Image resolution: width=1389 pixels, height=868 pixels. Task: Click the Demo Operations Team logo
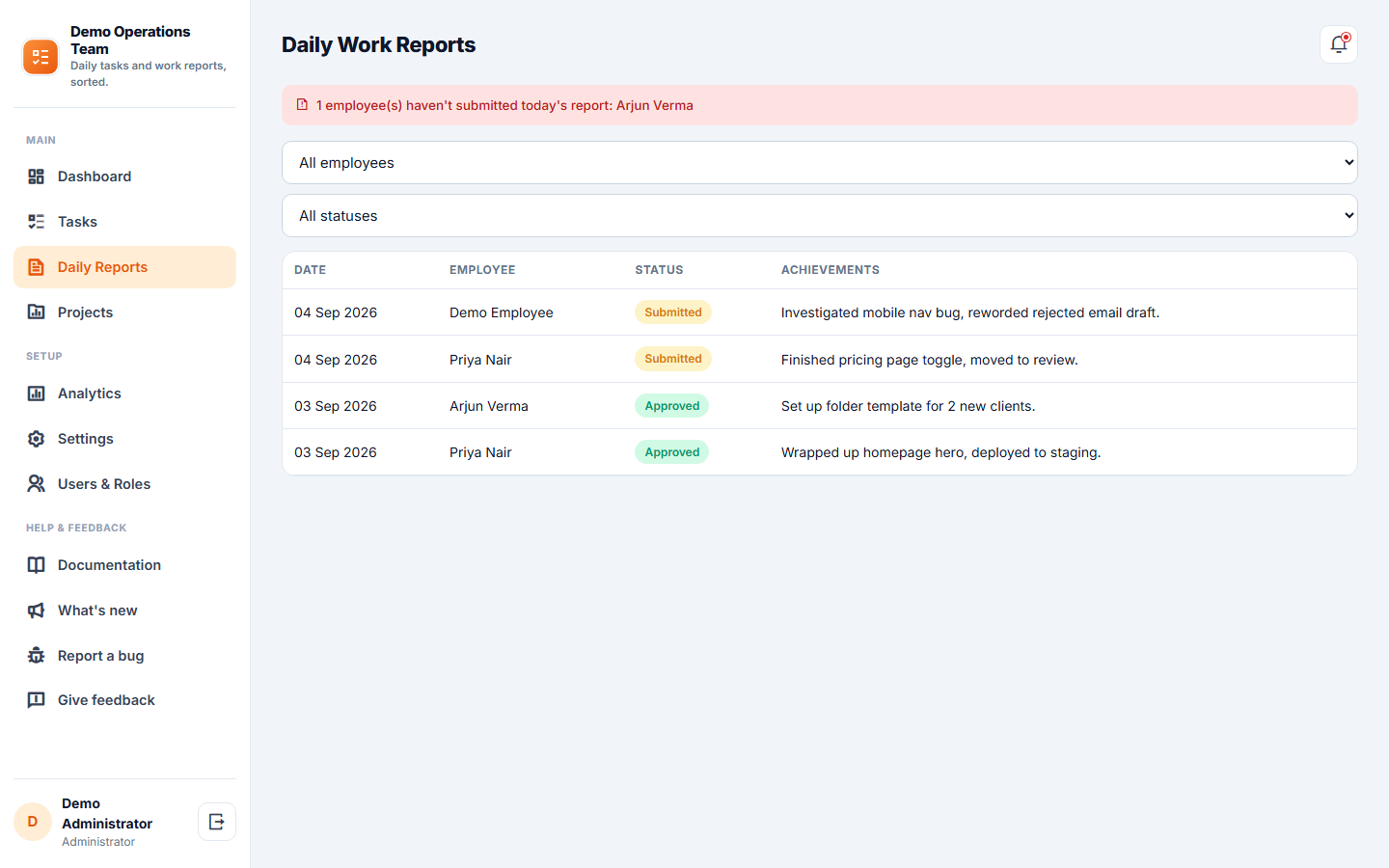coord(41,57)
